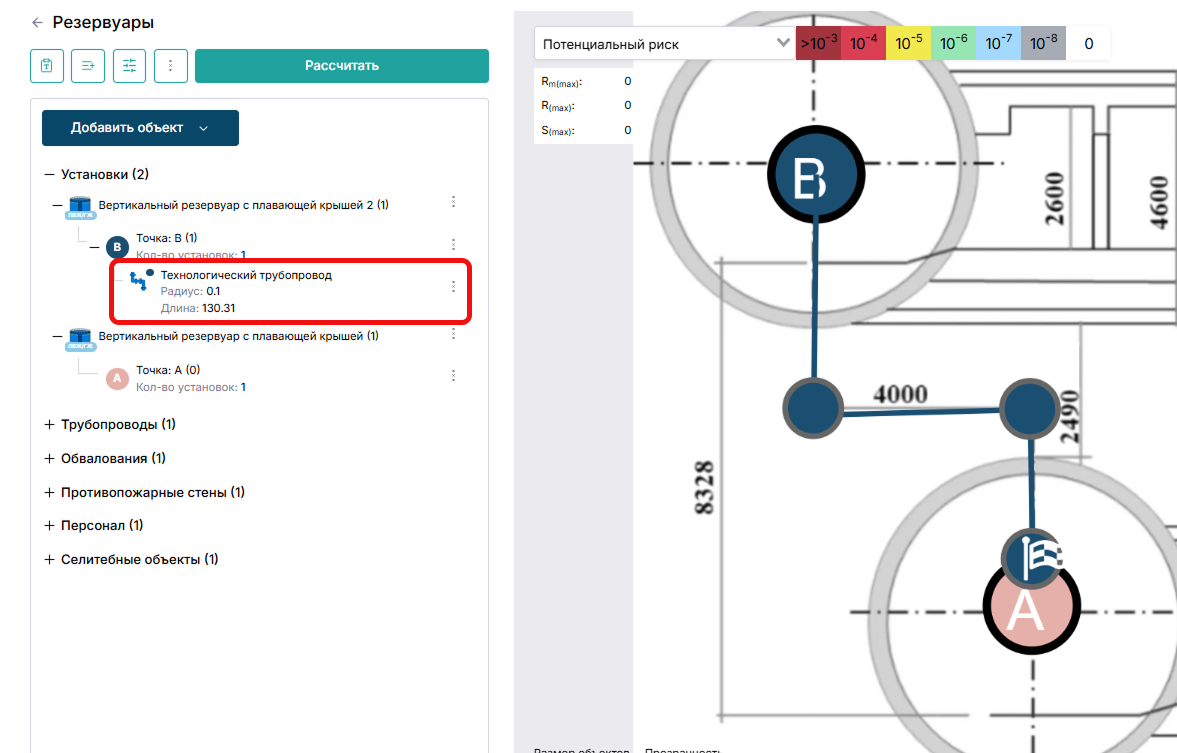This screenshot has width=1177, height=753.
Task: Click the yellow 10⁻⁵ legend swatch
Action: point(908,44)
